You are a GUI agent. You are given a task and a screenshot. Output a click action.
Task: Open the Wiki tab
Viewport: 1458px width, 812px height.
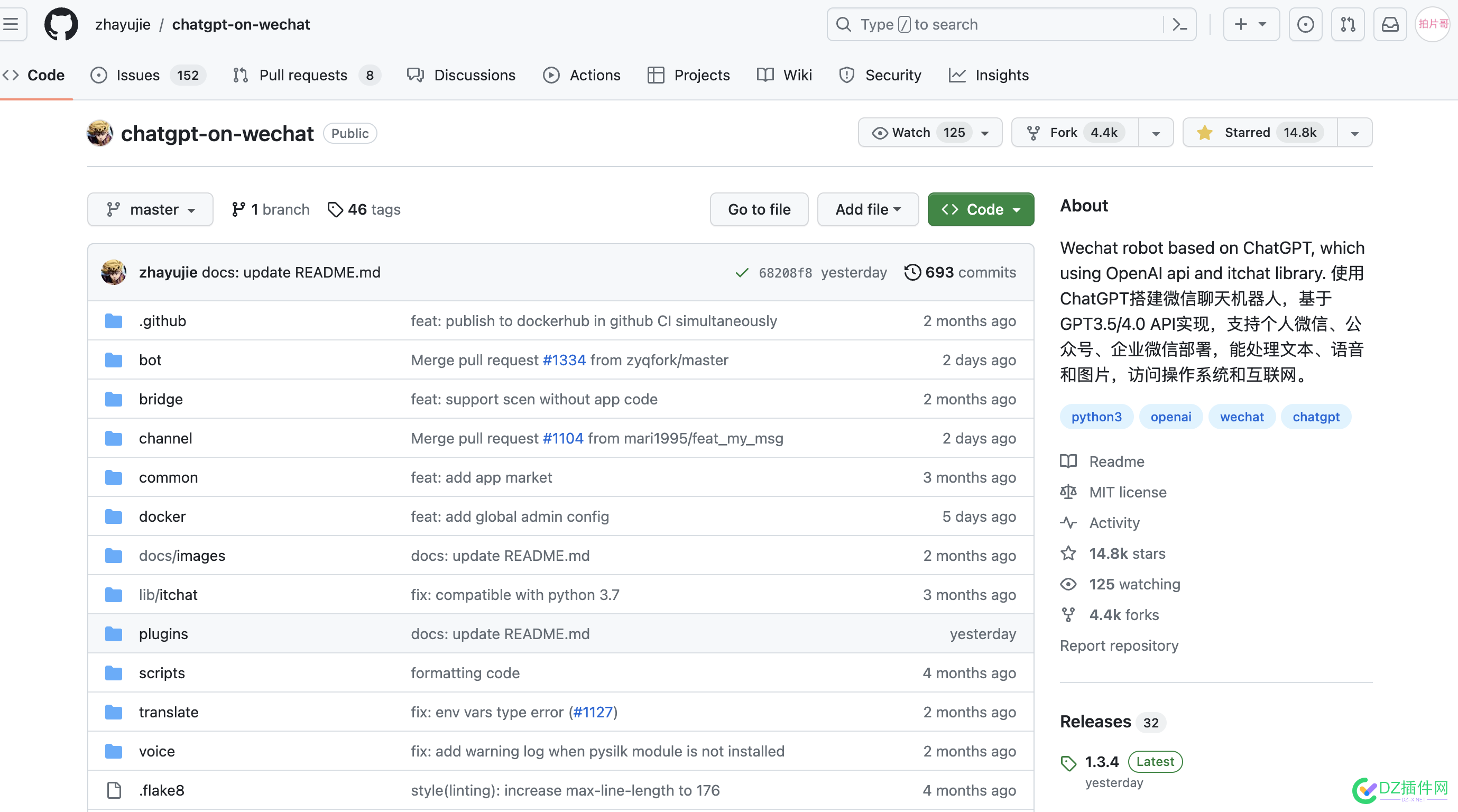(x=785, y=75)
